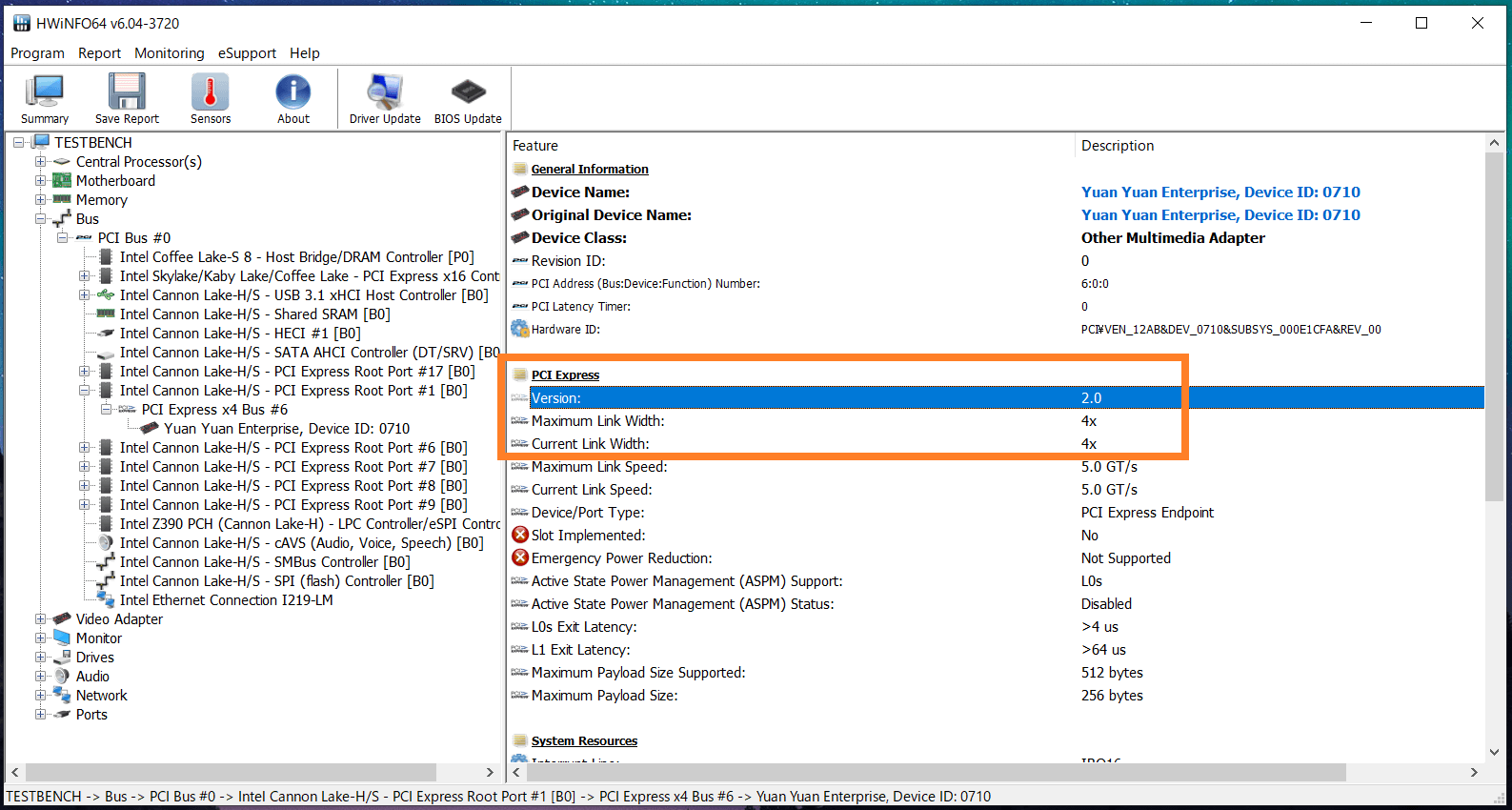Select the Maximum Payload Size Supported row
The width and height of the screenshot is (1512, 810).
tap(997, 672)
